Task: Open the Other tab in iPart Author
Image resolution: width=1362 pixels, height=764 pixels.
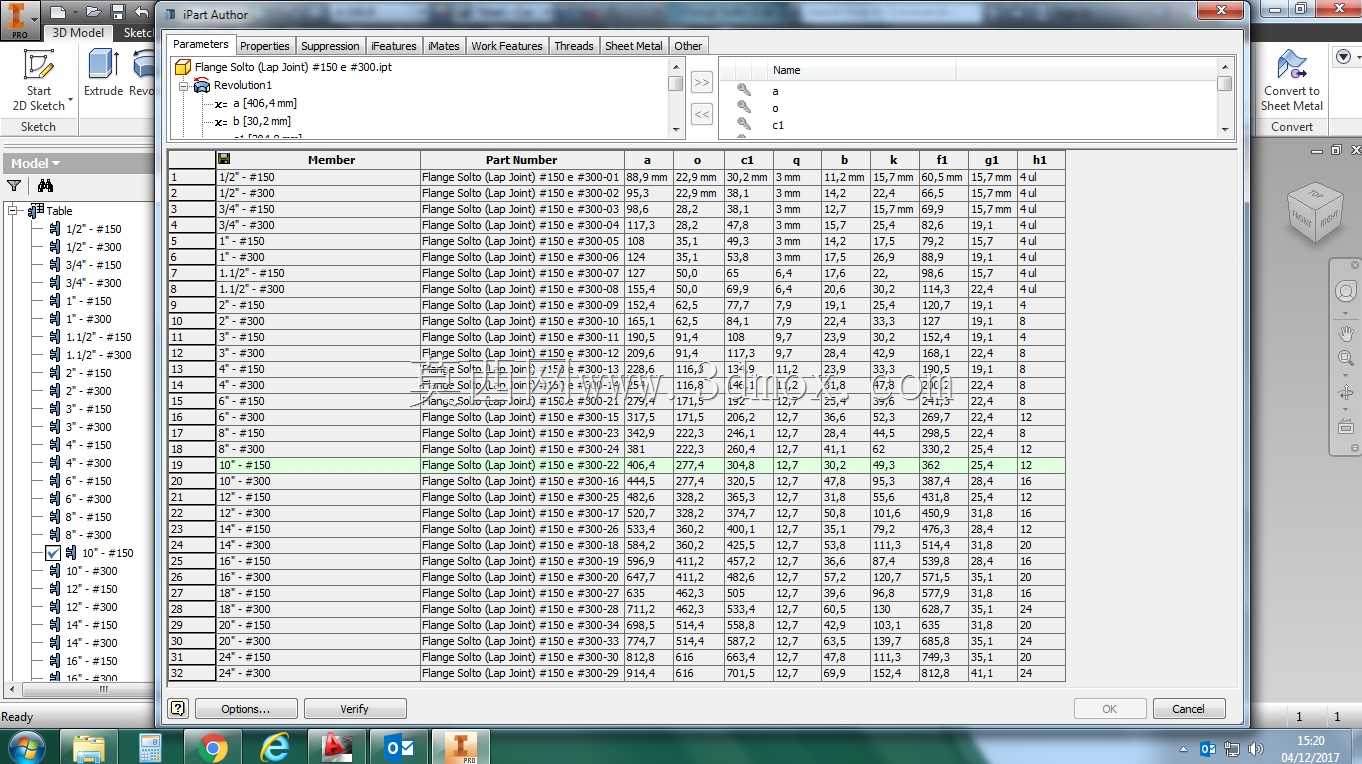Action: (688, 46)
